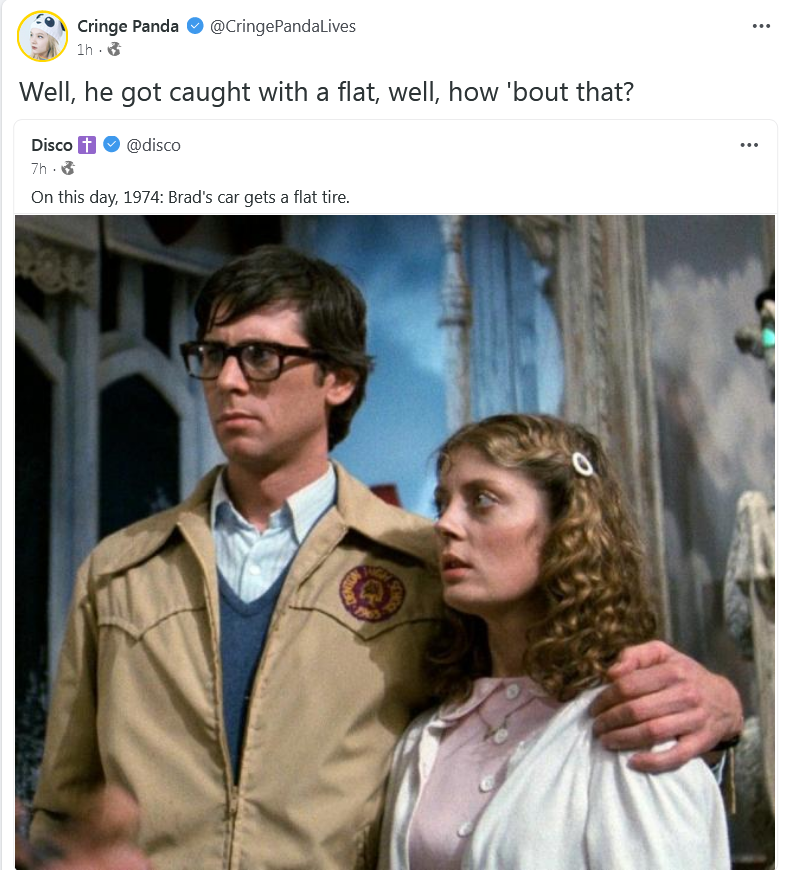Viewport: 785px width, 874px height.
Task: Open the movie still image of Brad and Janet
Action: coord(395,542)
